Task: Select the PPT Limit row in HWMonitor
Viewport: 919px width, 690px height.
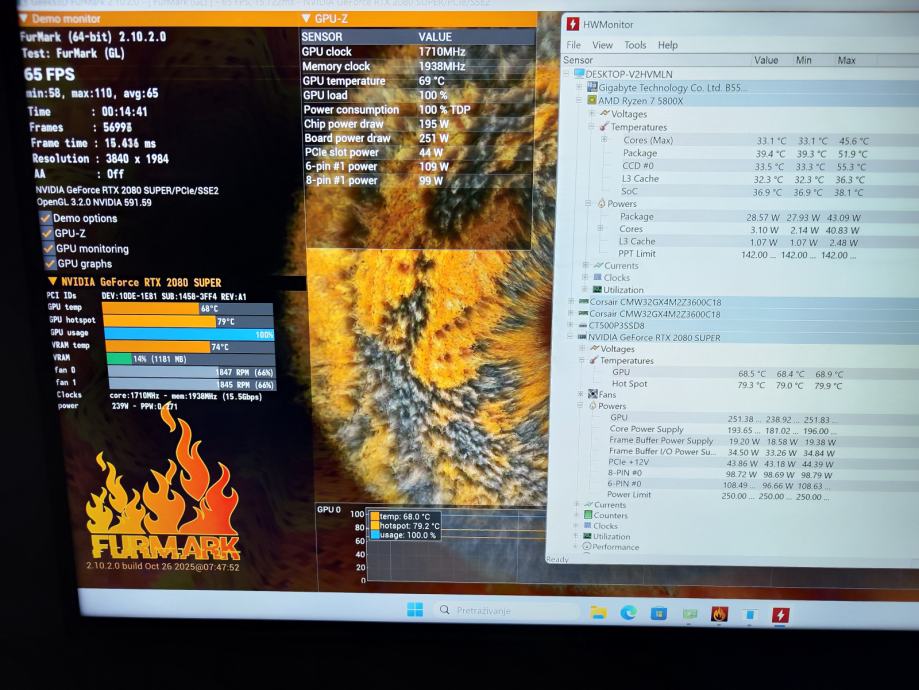Action: click(x=740, y=254)
